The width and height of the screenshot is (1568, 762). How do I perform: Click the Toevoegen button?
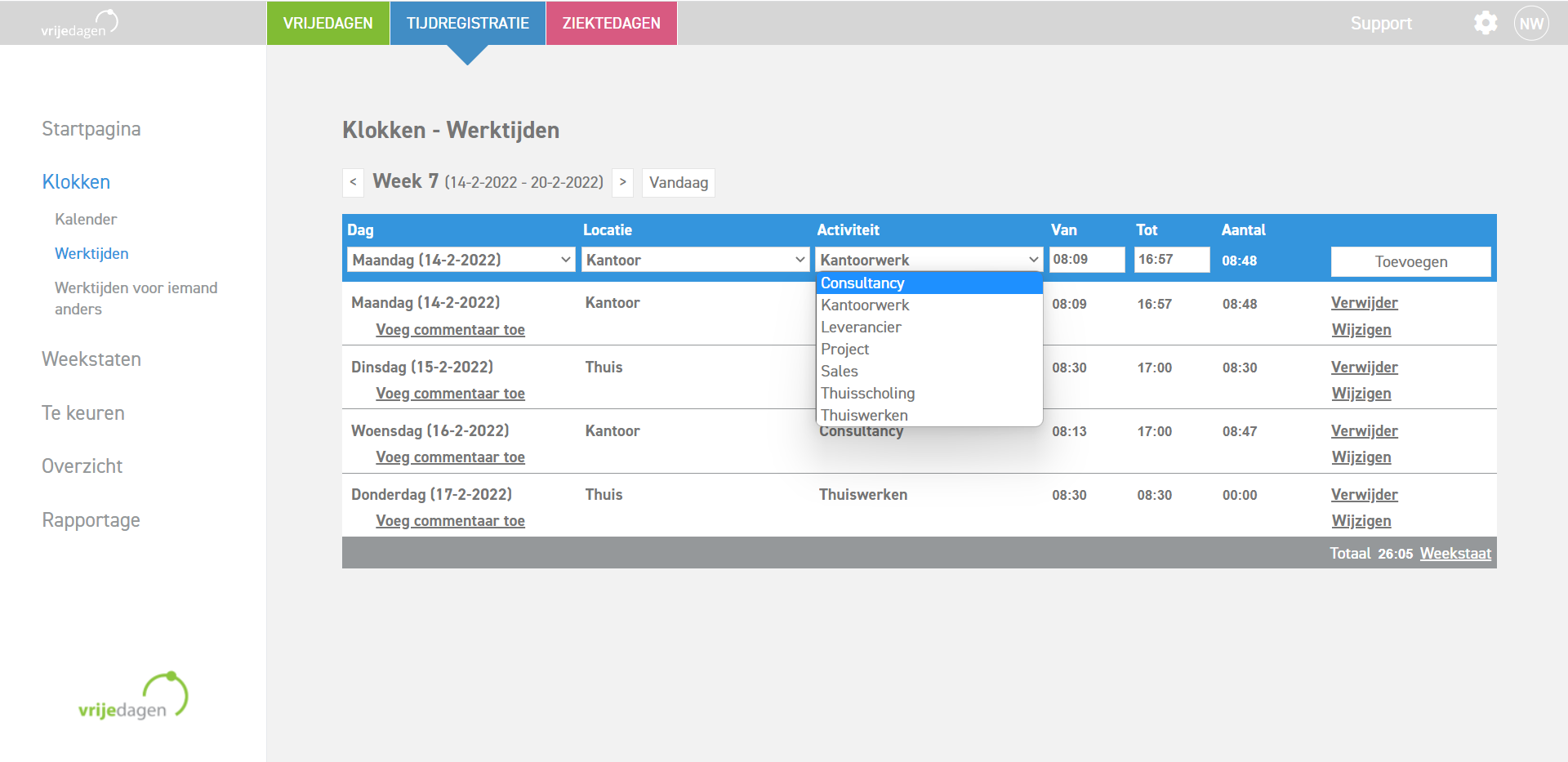click(x=1410, y=261)
